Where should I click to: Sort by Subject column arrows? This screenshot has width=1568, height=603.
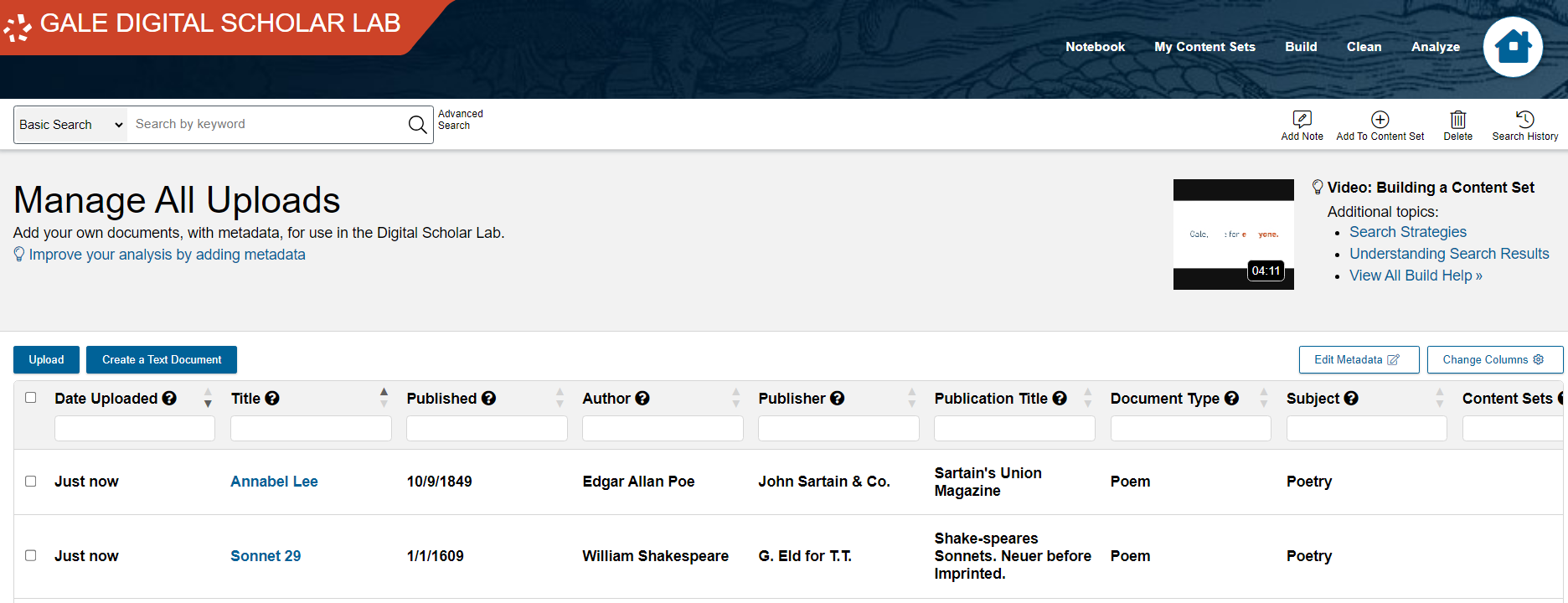coord(1439,398)
